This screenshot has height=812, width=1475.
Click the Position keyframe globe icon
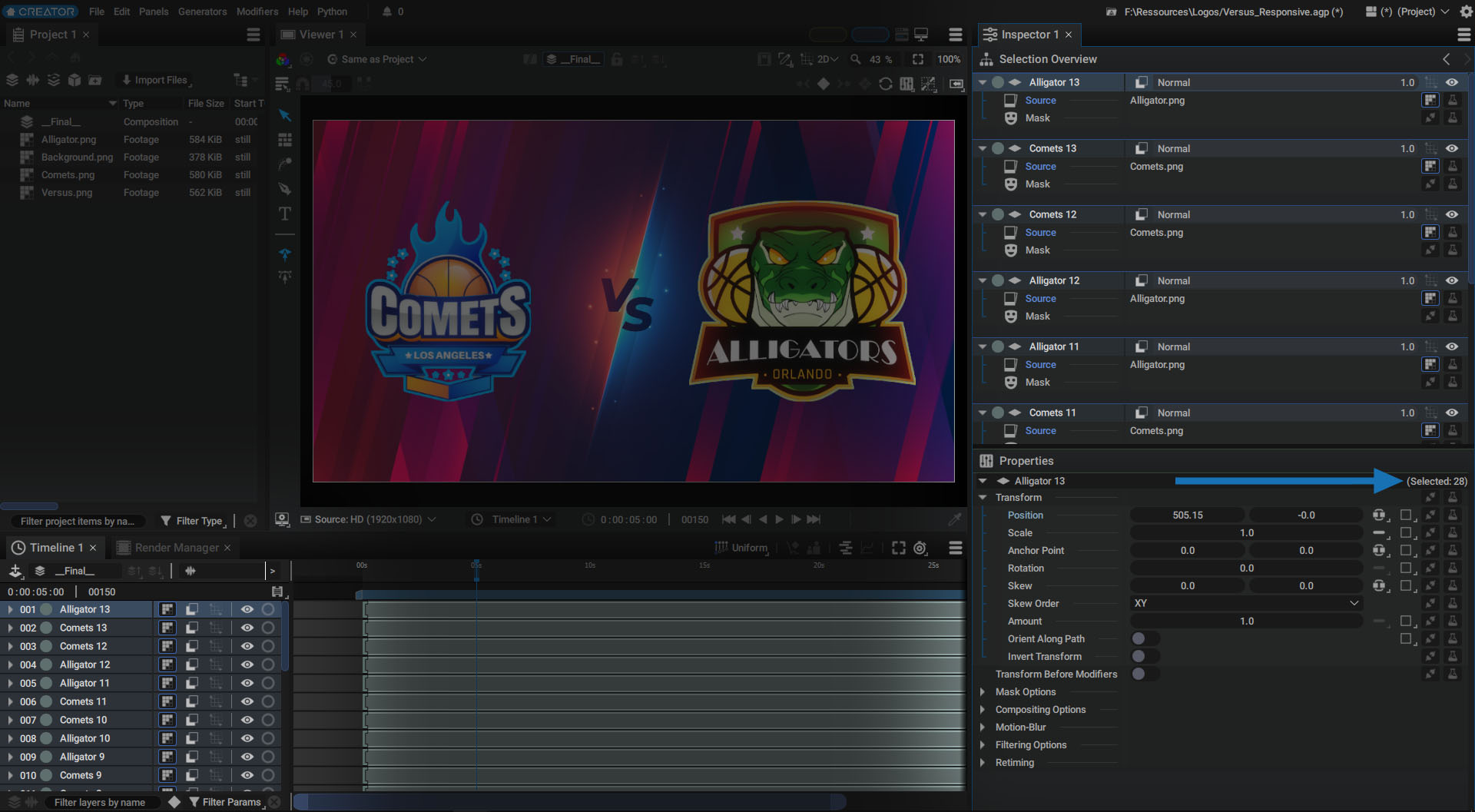coord(1380,515)
